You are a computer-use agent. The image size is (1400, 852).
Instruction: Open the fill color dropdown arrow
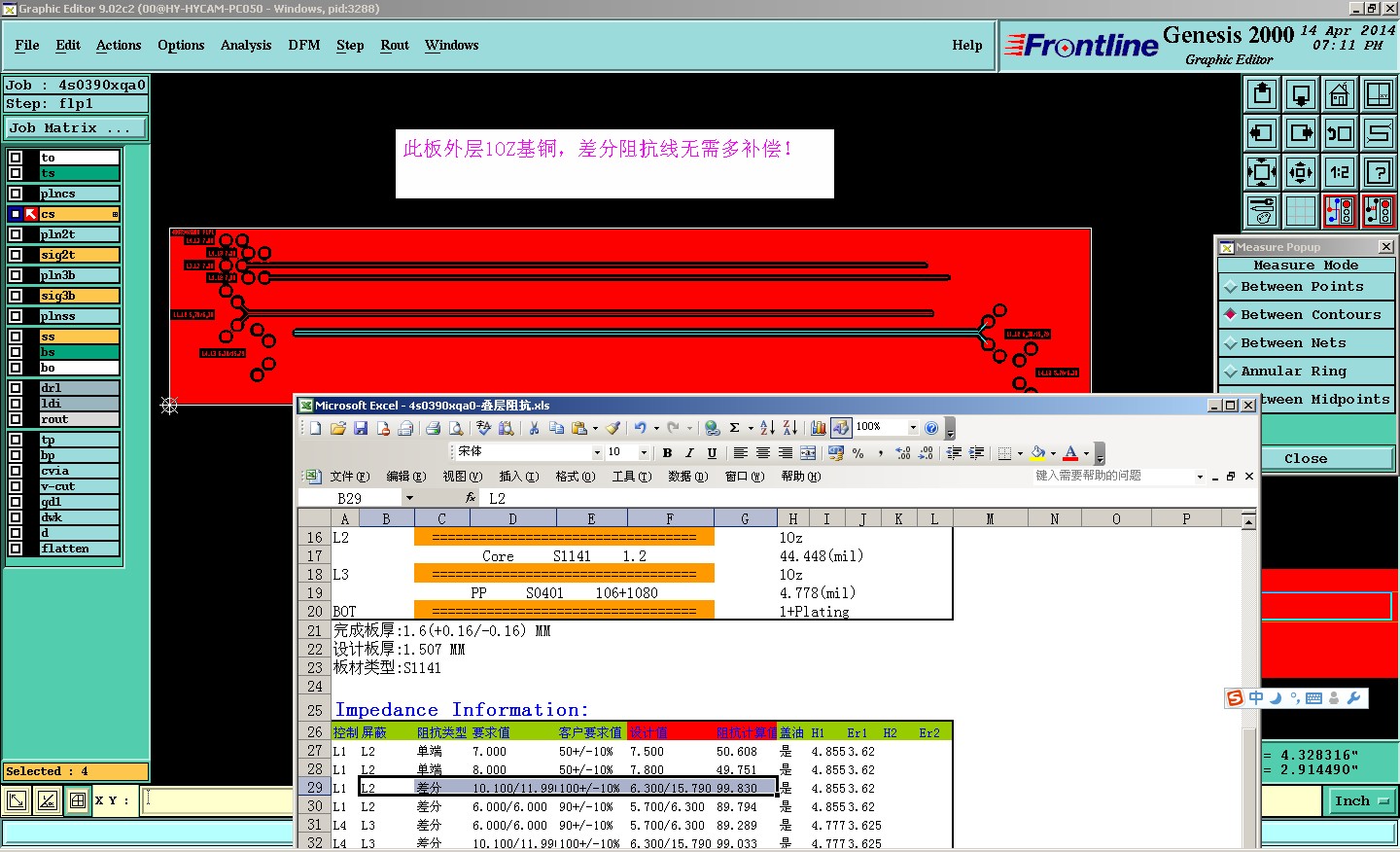click(x=1053, y=453)
